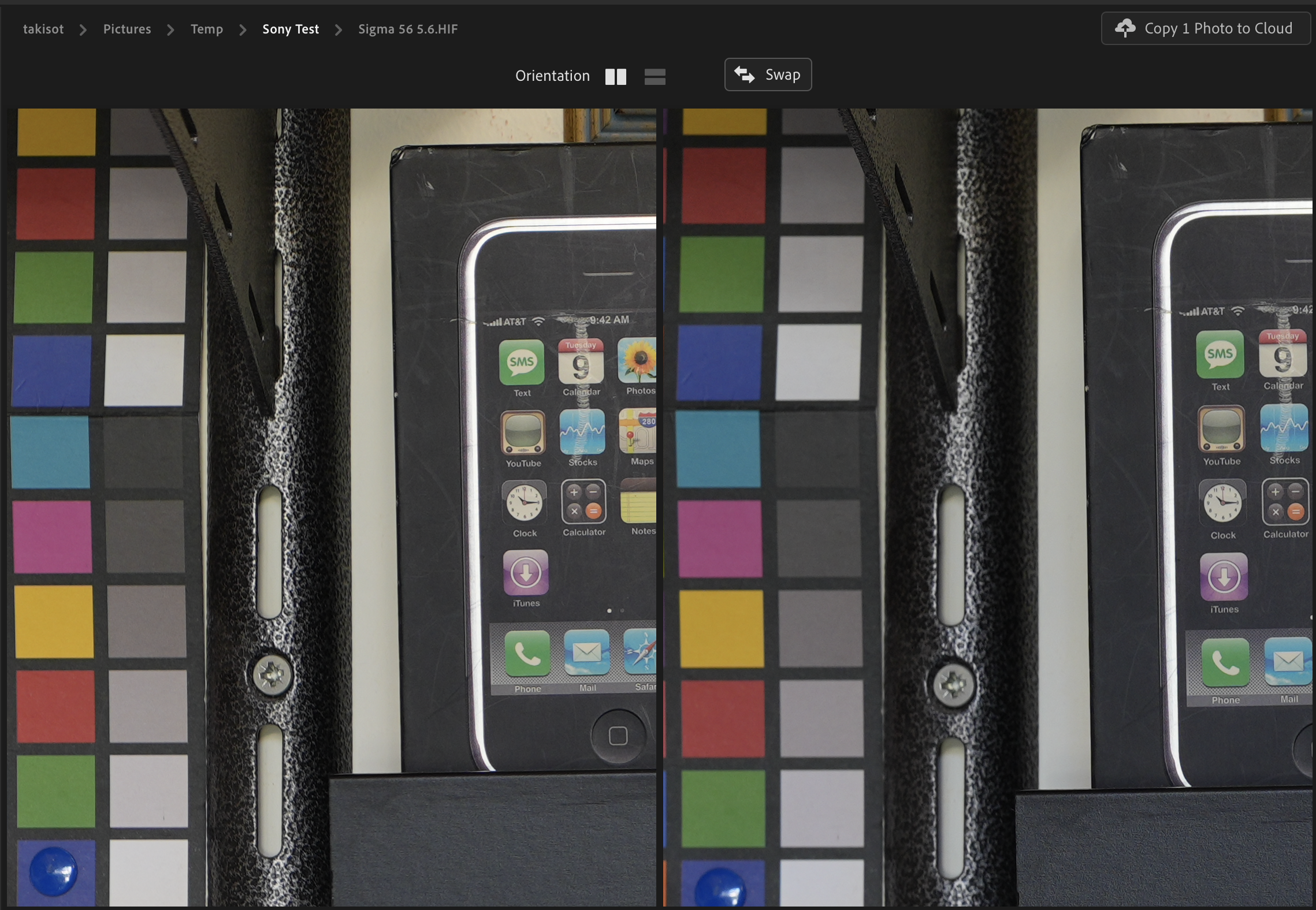Click the chevron after takisot breadcrumb

83,29
